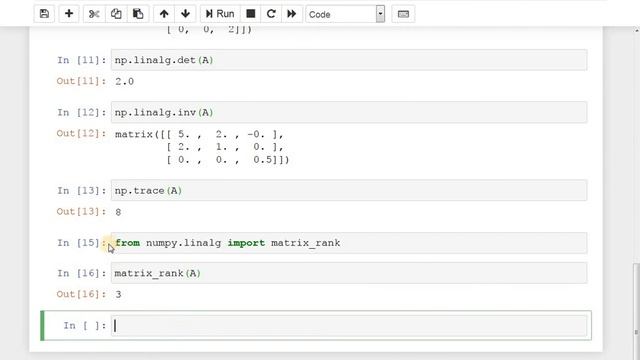640x360 pixels.
Task: Click the np.linalg.det(A) input cell
Action: click(349, 60)
